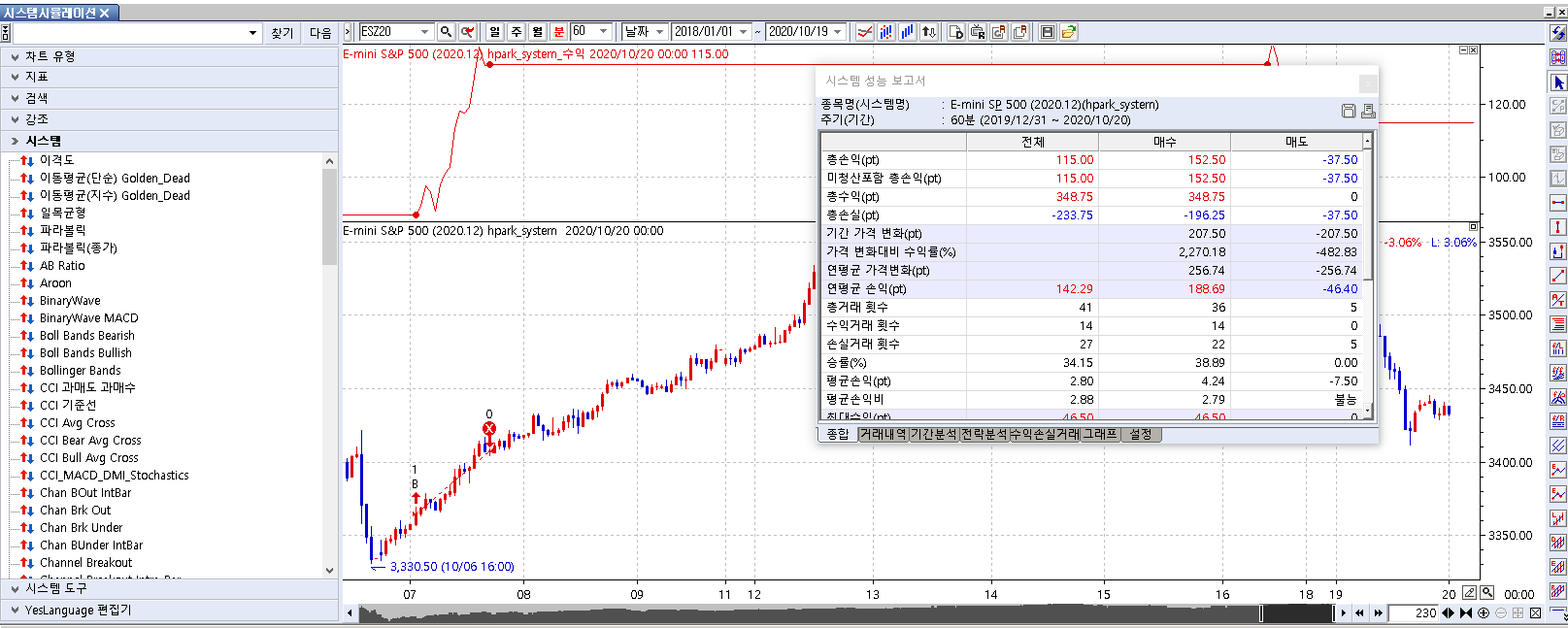1568x628 pixels.
Task: Open the 거래내역 tab in report
Action: coord(883,434)
